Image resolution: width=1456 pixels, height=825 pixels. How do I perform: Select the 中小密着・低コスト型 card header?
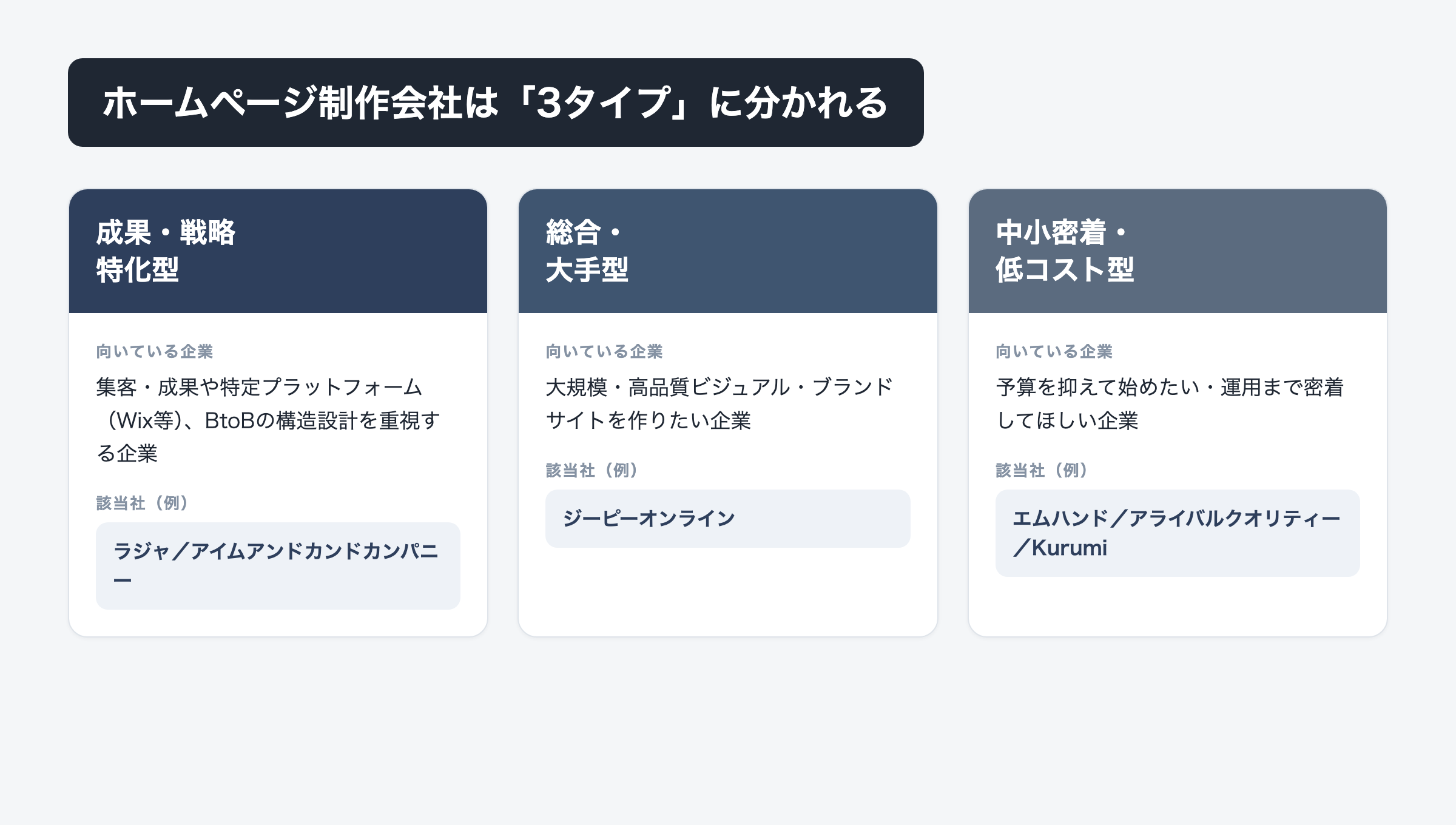pos(1178,251)
